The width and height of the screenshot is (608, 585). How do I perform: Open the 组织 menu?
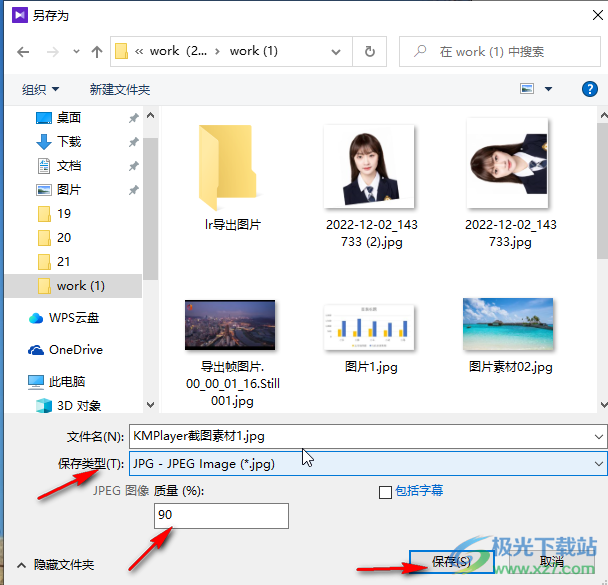pyautogui.click(x=40, y=90)
